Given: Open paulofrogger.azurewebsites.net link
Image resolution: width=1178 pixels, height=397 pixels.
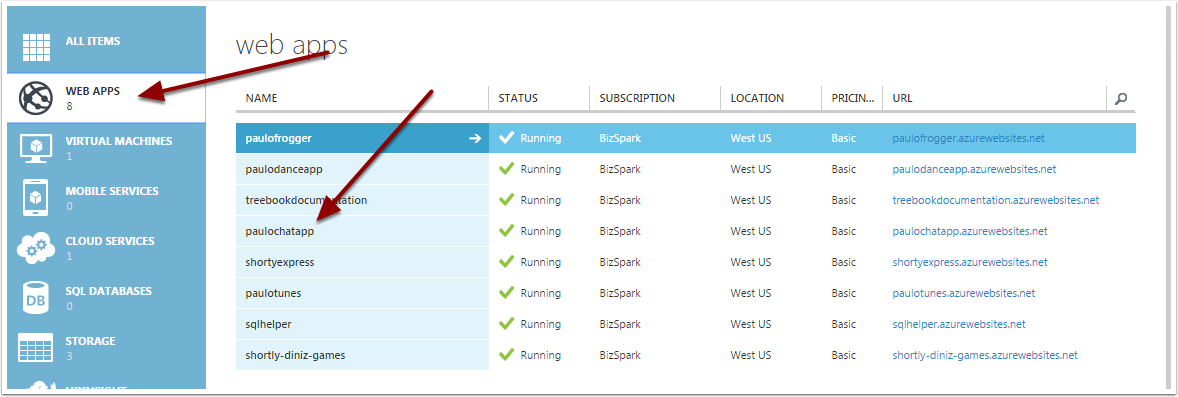Looking at the screenshot, I should [968, 138].
